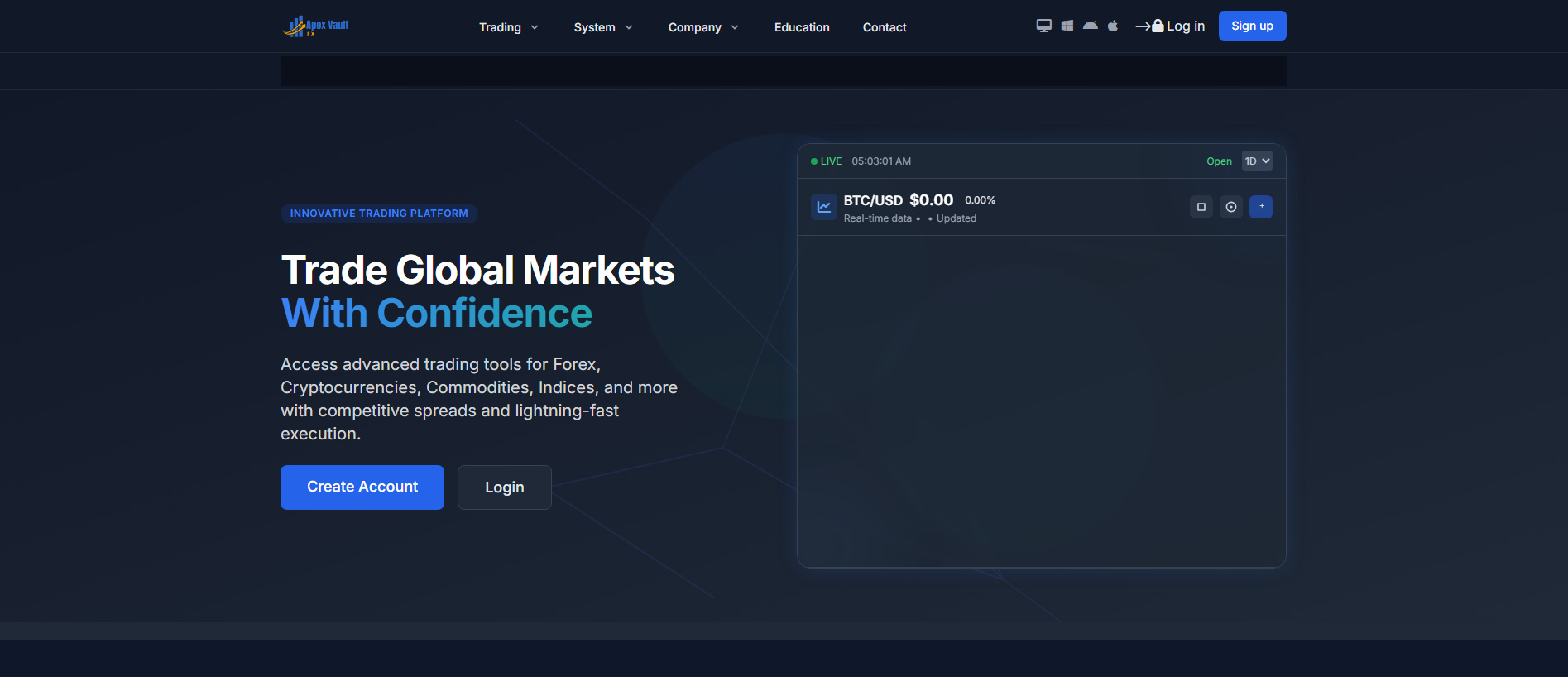The width and height of the screenshot is (1568, 677).
Task: Click the Sign up button
Action: pos(1253,26)
